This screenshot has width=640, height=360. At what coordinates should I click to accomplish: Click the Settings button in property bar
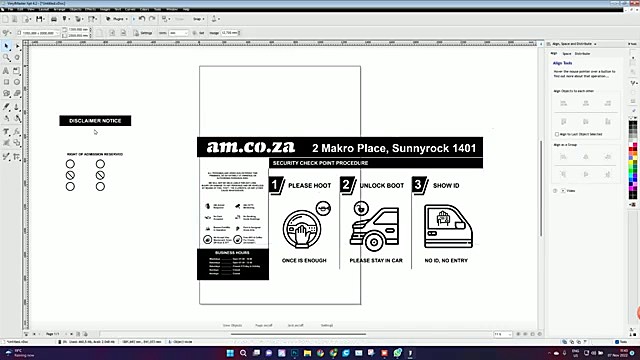(x=143, y=33)
